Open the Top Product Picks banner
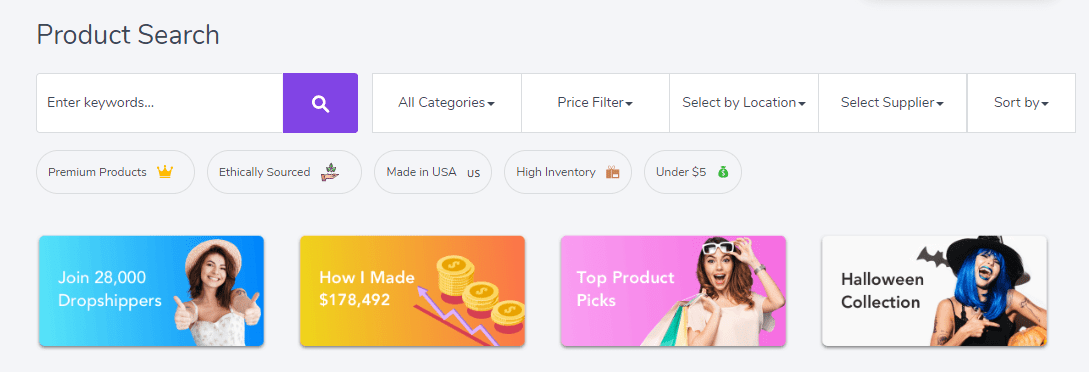This screenshot has height=372, width=1089. point(673,291)
